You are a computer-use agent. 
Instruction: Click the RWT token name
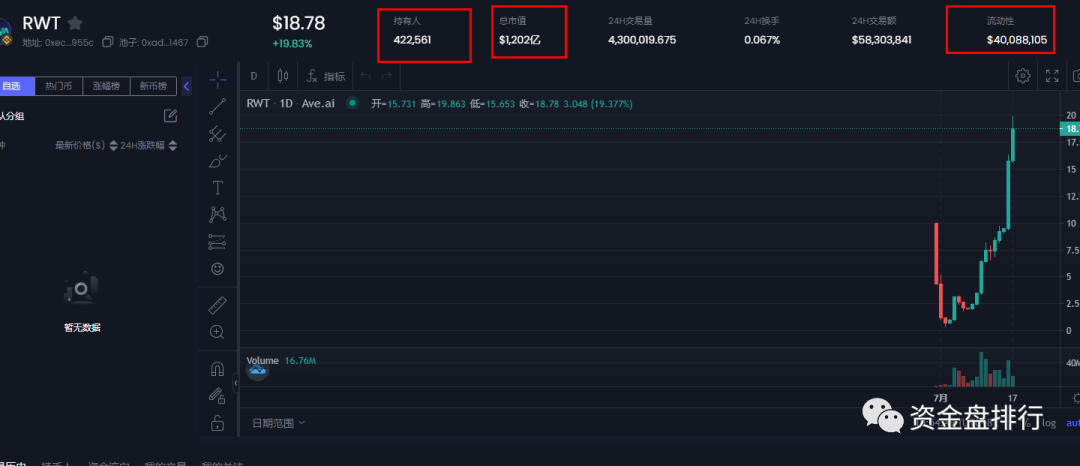[x=41, y=23]
